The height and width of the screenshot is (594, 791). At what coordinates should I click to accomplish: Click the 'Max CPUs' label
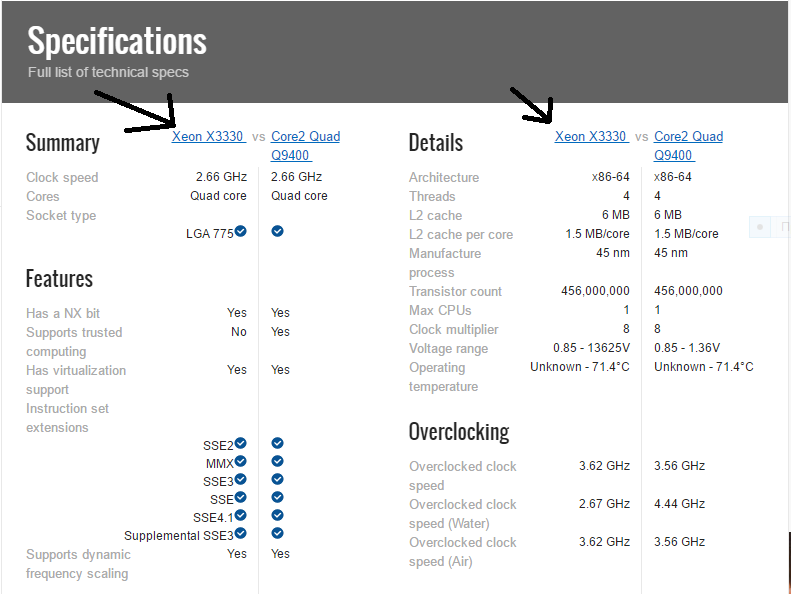440,310
